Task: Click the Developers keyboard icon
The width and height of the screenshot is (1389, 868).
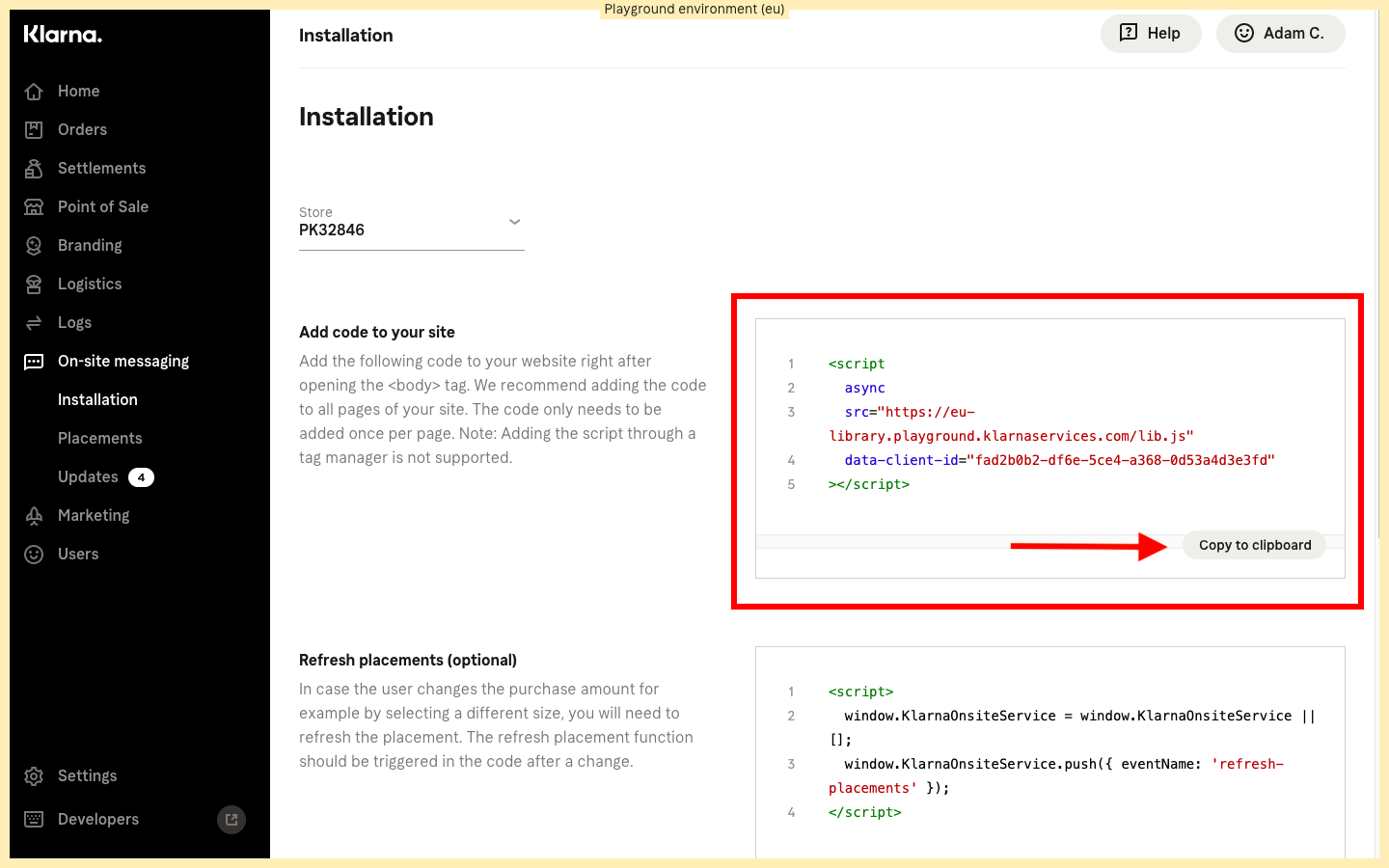Action: tap(34, 819)
